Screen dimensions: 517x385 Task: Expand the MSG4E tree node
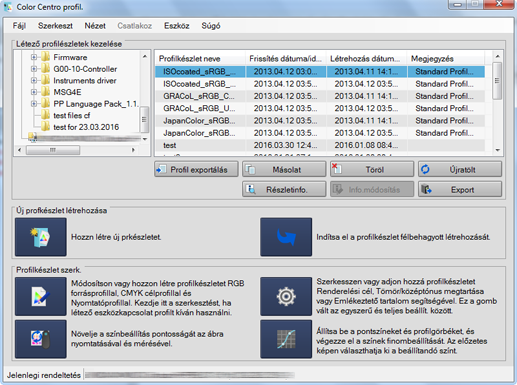tap(34, 92)
